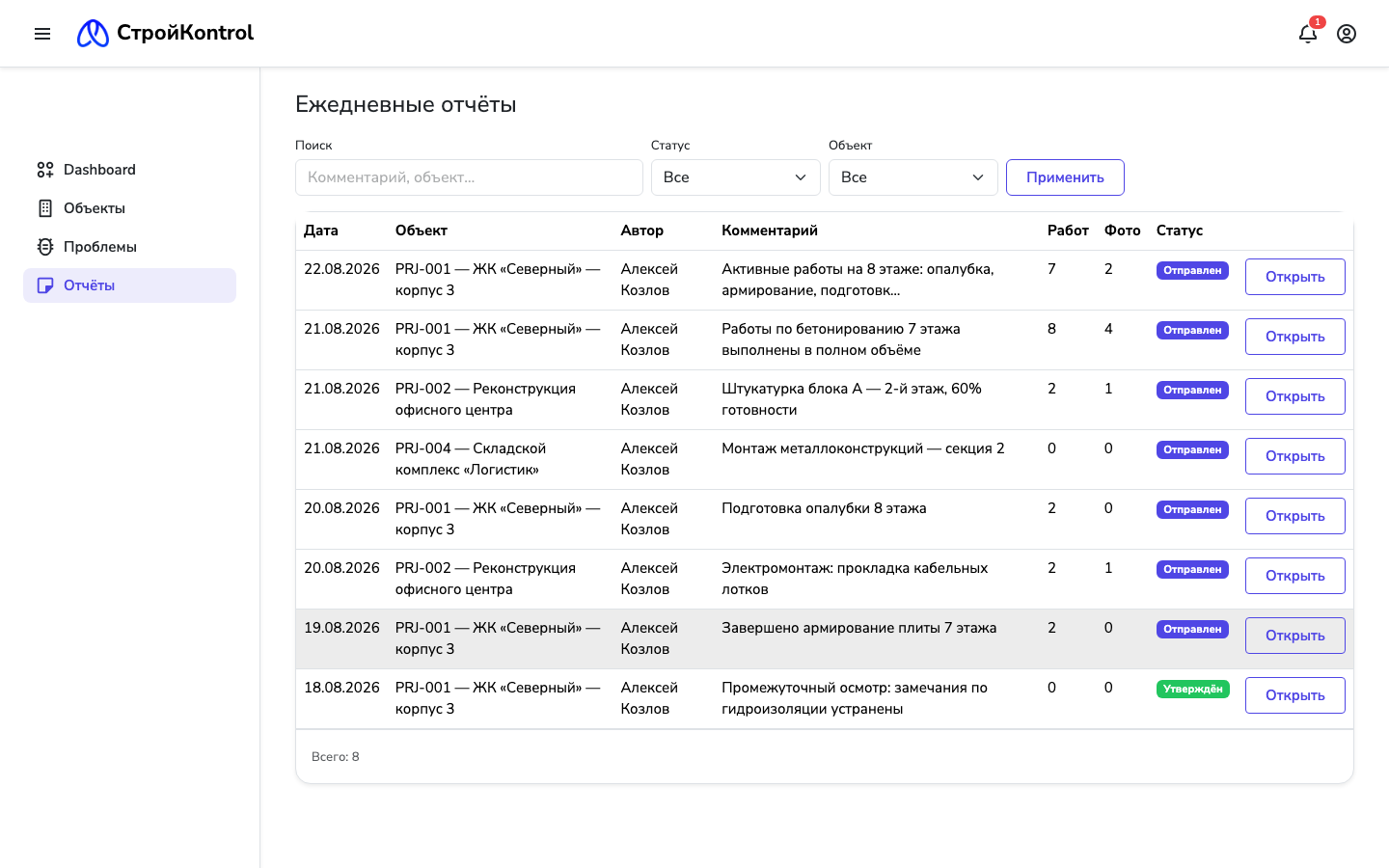Viewport: 1389px width, 868px height.
Task: Expand the Объект filter dropdown
Action: click(913, 177)
